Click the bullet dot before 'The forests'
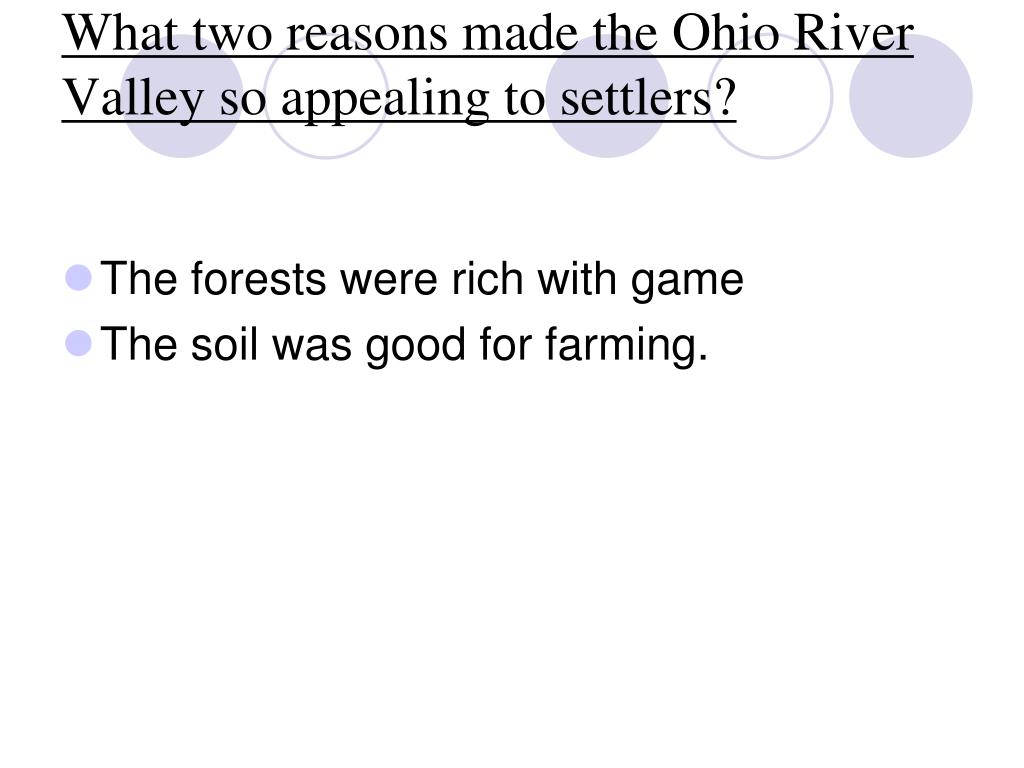The height and width of the screenshot is (768, 1024). pos(78,278)
